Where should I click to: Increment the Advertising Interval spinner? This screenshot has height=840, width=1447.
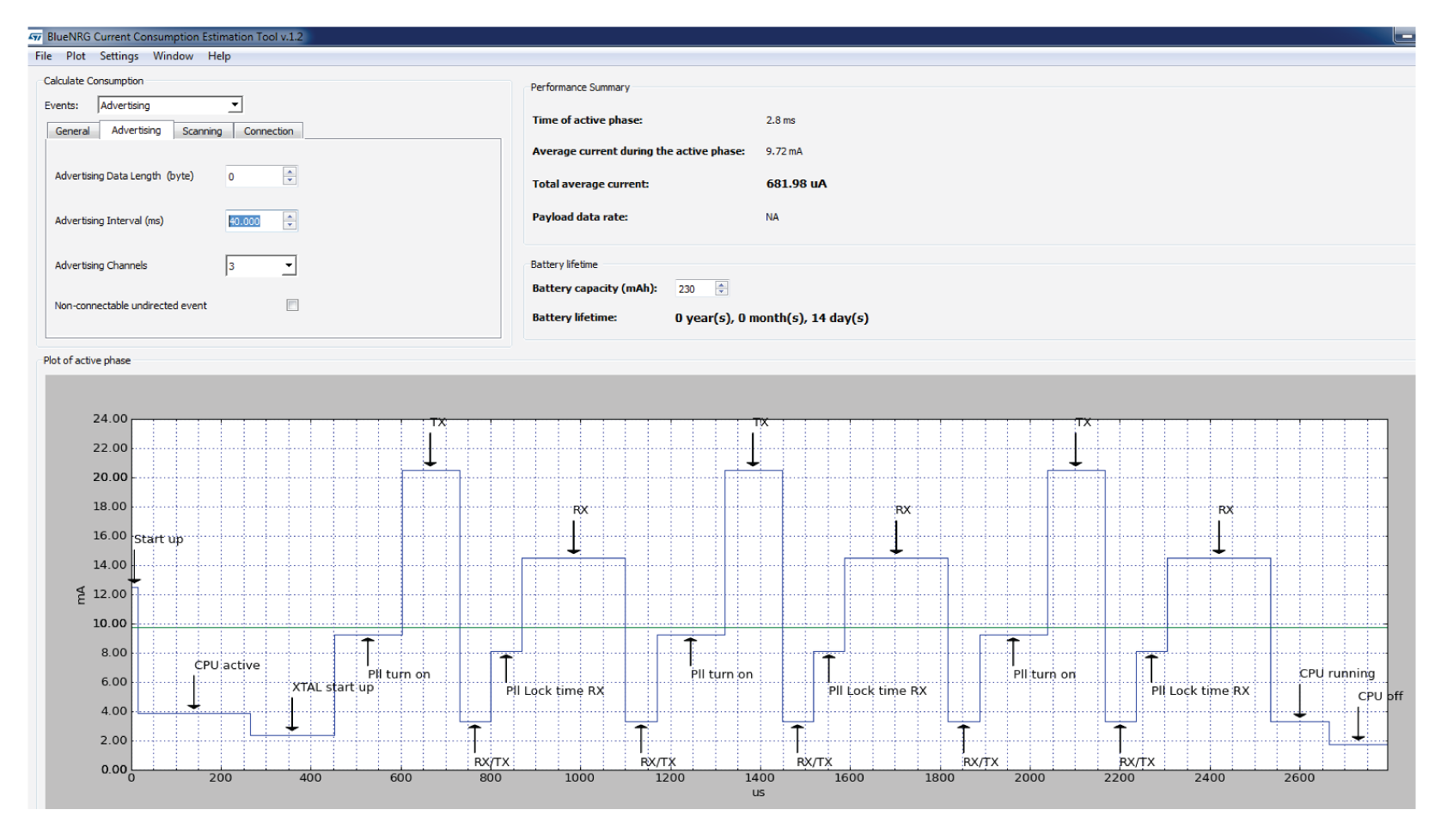tap(290, 216)
